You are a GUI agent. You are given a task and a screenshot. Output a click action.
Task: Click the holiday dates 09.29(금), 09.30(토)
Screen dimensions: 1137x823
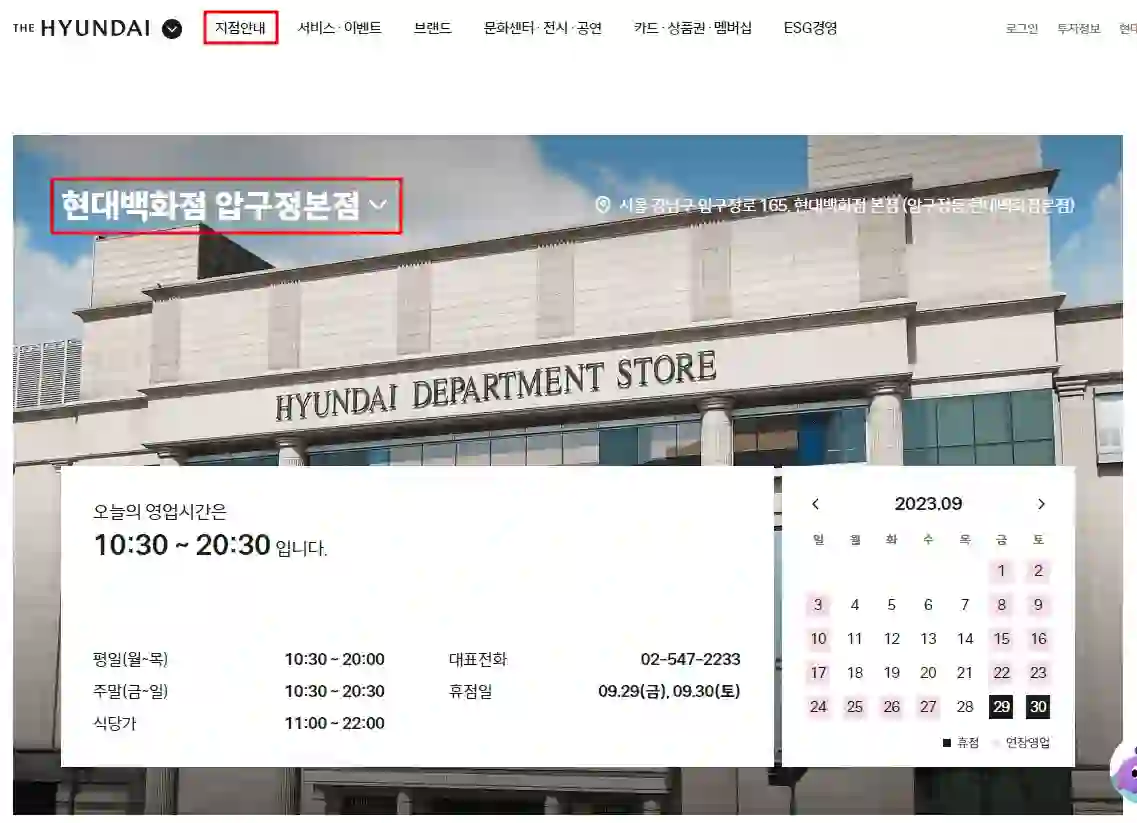point(669,691)
